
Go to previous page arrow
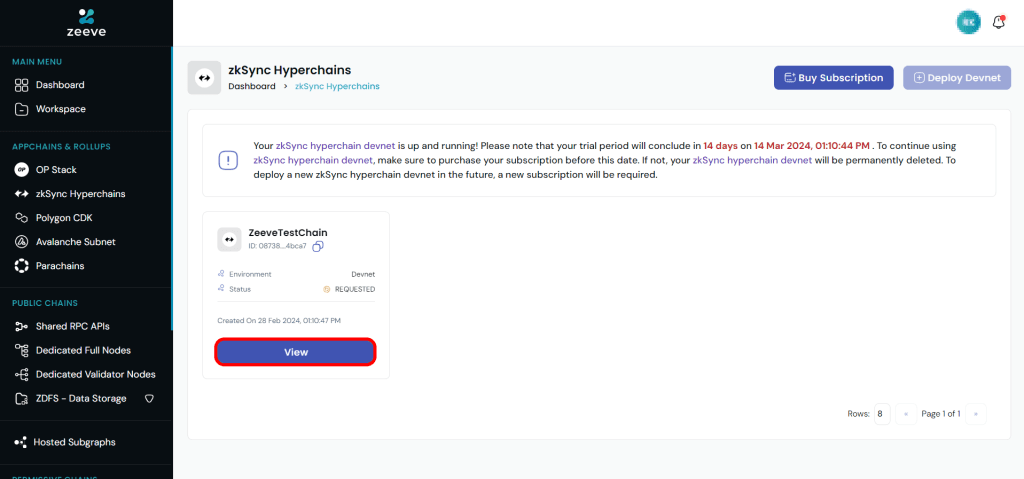pos(906,414)
